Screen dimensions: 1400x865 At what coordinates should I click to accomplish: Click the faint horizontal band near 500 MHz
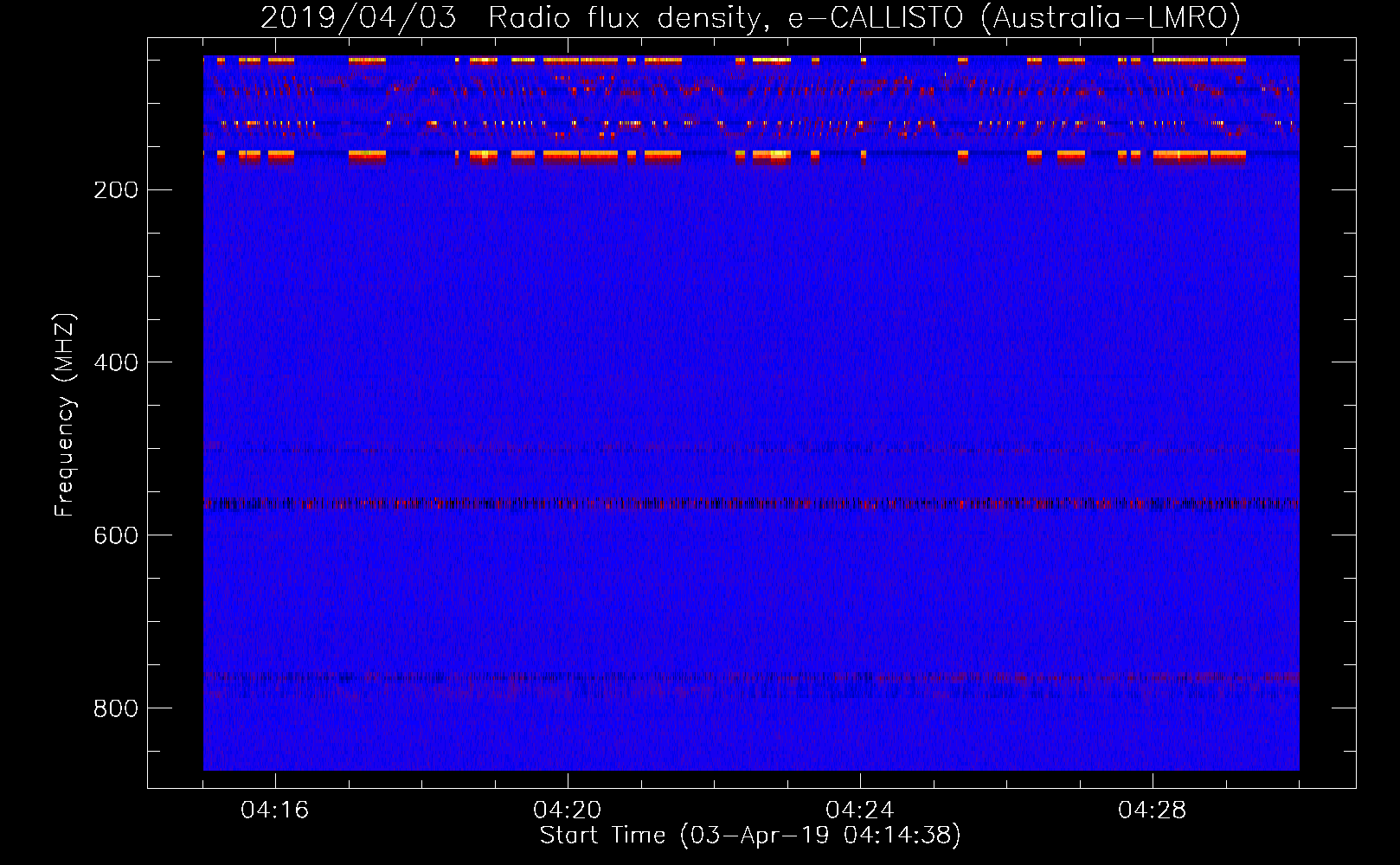click(751, 448)
